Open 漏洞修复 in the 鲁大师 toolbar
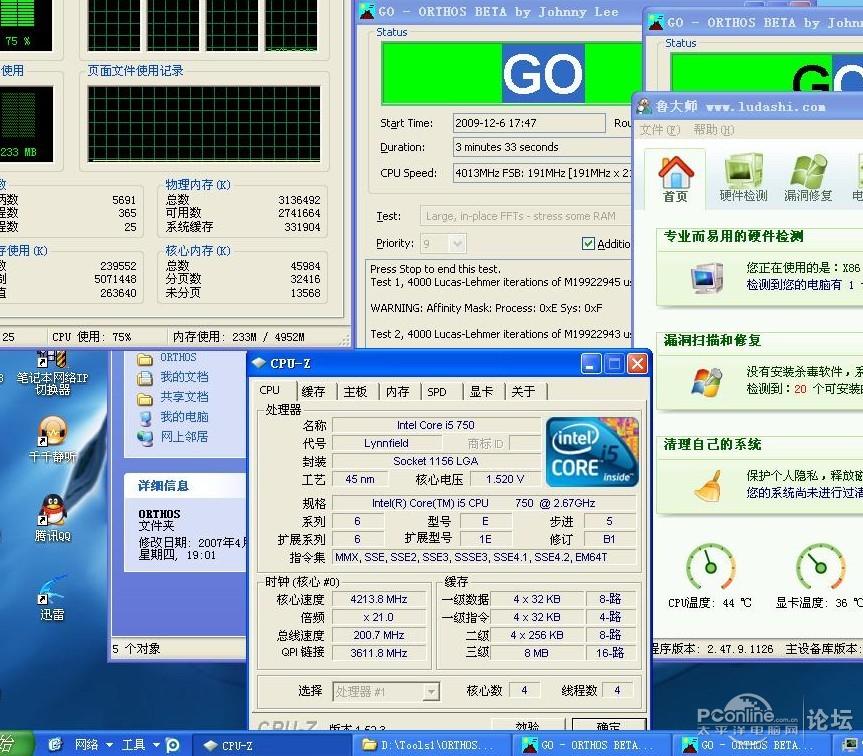The height and width of the screenshot is (756, 863). coord(808,179)
